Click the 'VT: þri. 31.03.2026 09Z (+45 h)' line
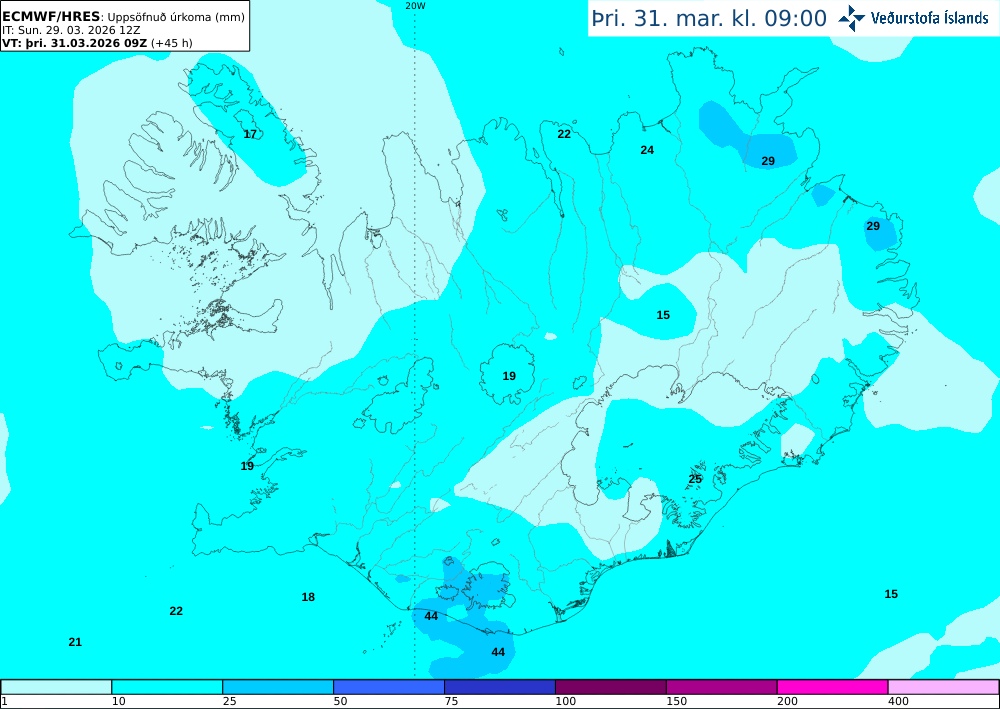The width and height of the screenshot is (1000, 709). tap(98, 43)
